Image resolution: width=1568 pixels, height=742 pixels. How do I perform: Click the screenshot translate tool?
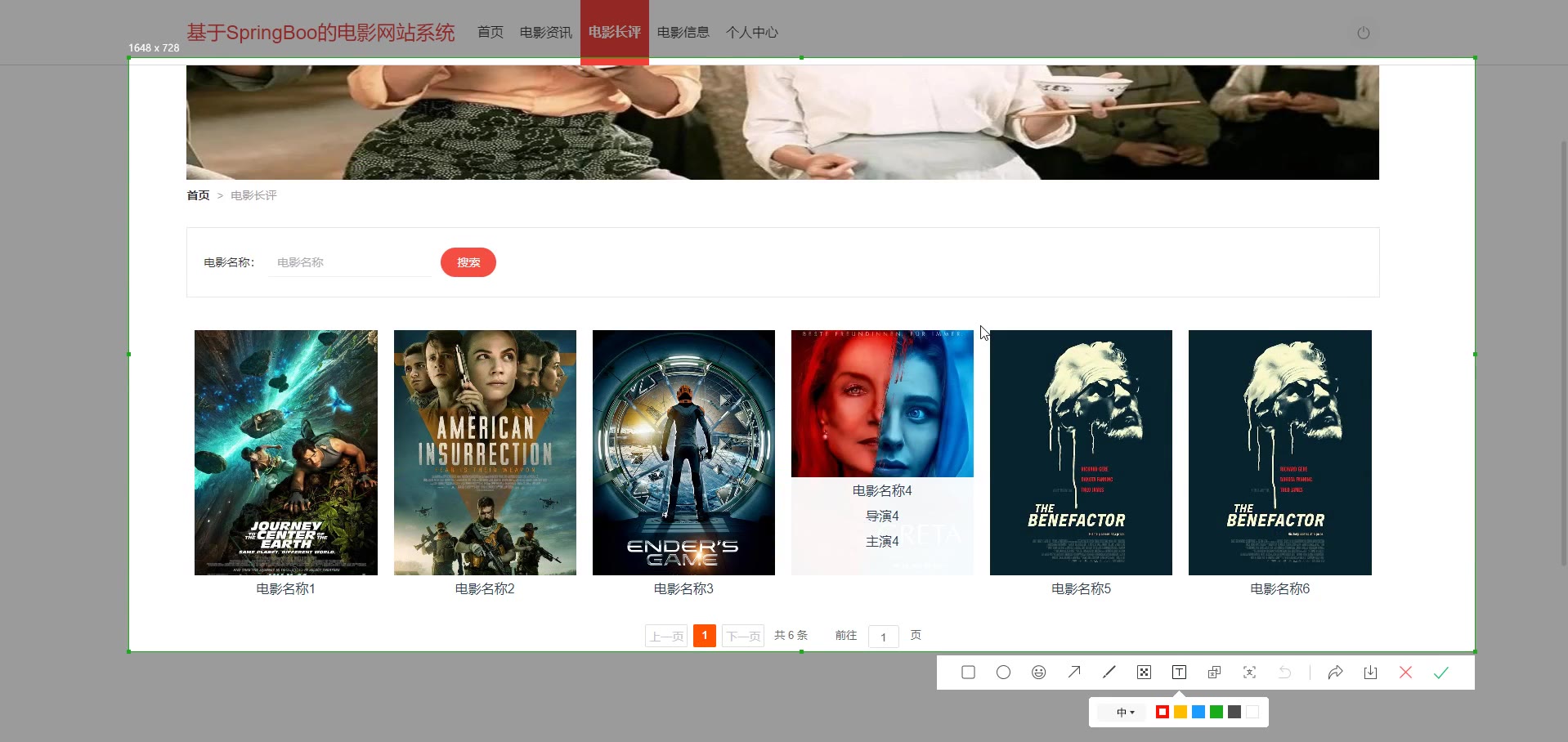coord(1214,673)
